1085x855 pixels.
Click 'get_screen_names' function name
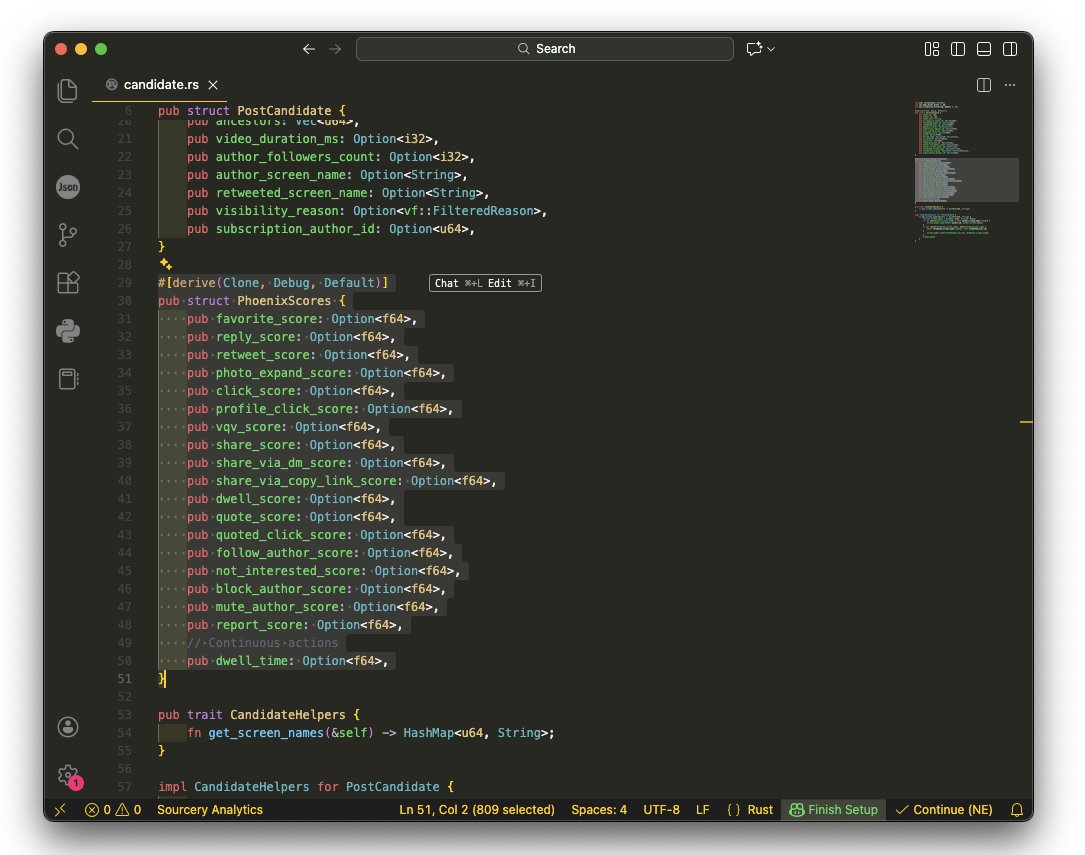[x=266, y=733]
